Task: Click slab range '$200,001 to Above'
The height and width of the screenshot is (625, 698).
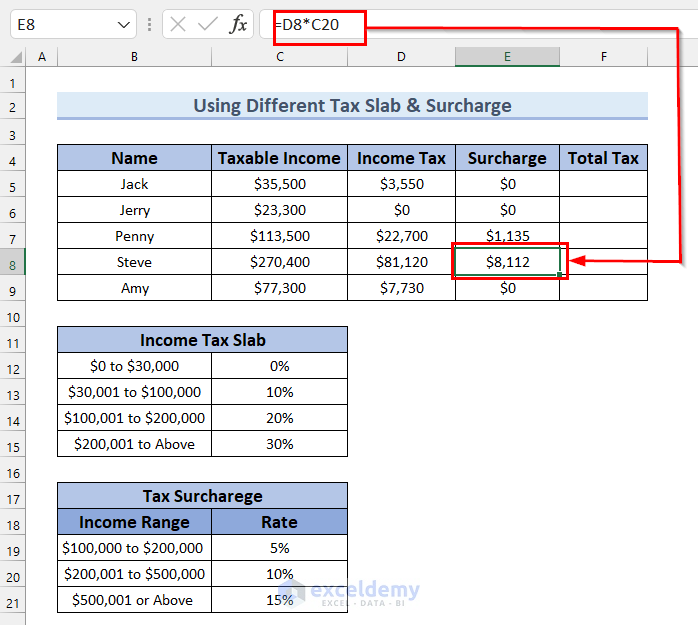Action: pyautogui.click(x=134, y=444)
